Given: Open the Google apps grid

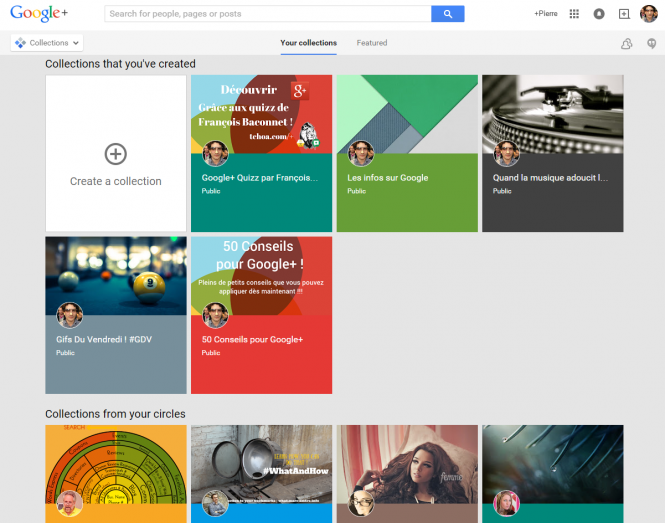Looking at the screenshot, I should click(574, 14).
